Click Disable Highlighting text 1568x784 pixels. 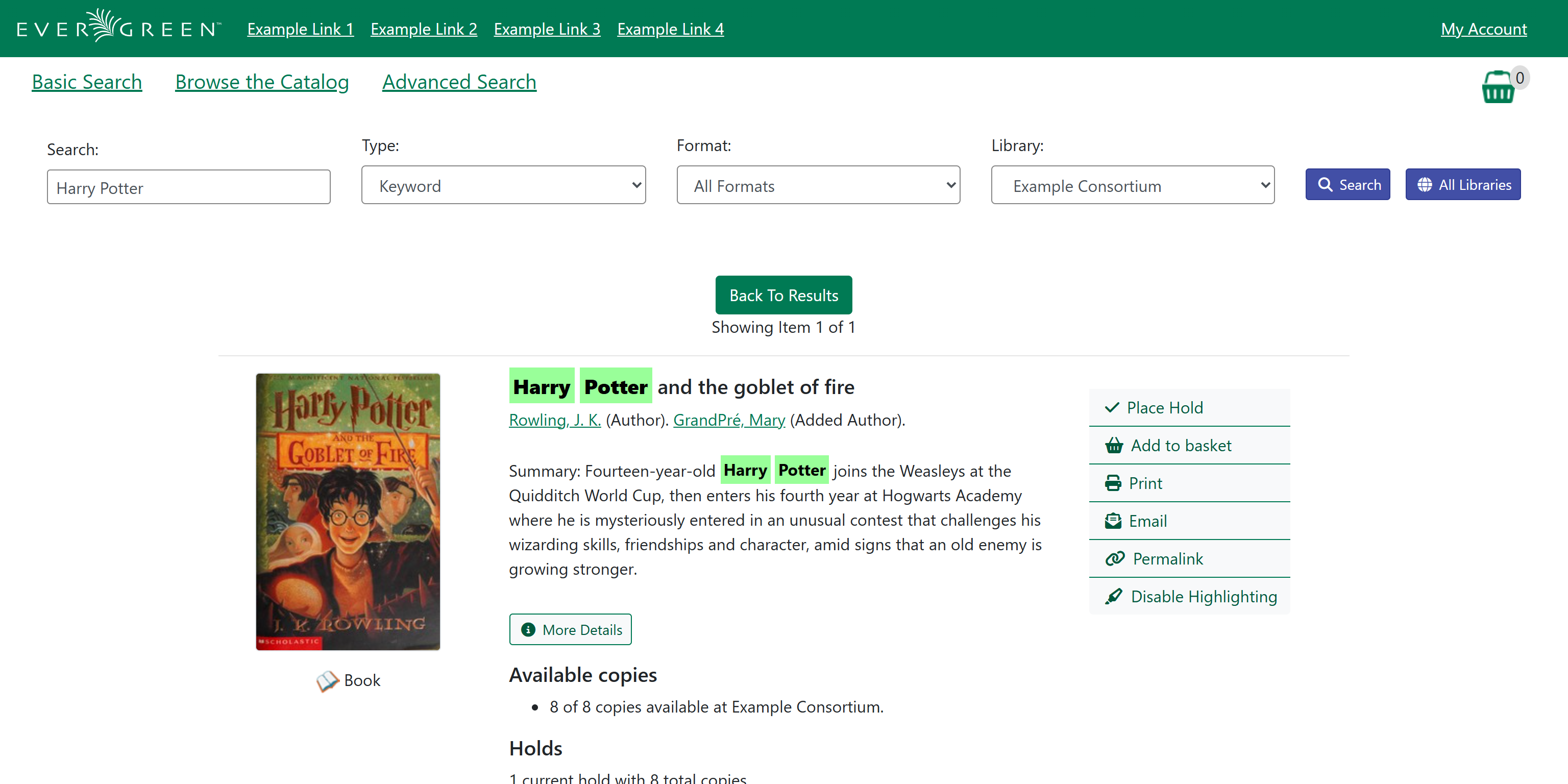[1204, 597]
